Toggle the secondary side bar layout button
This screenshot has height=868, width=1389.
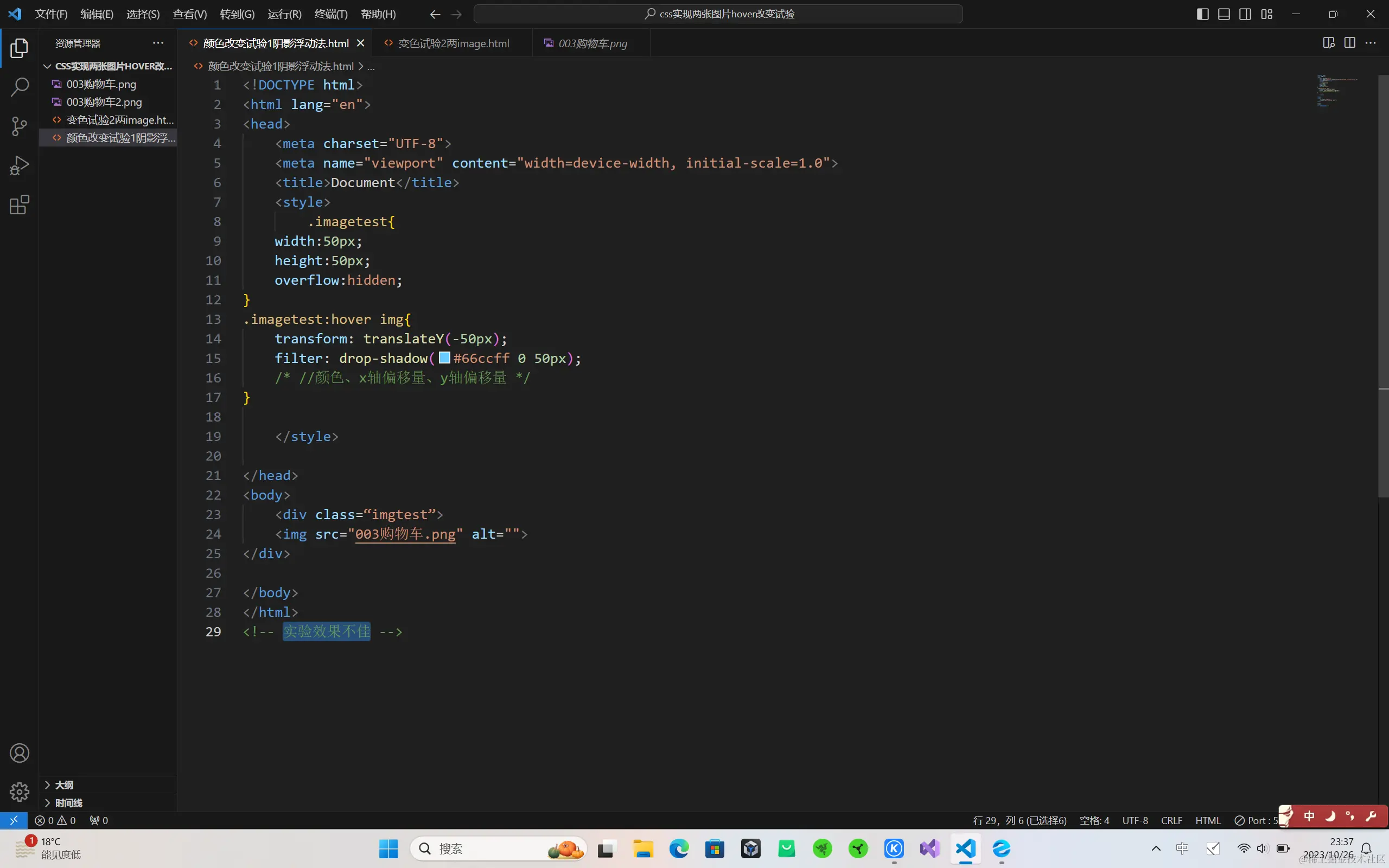pos(1245,14)
